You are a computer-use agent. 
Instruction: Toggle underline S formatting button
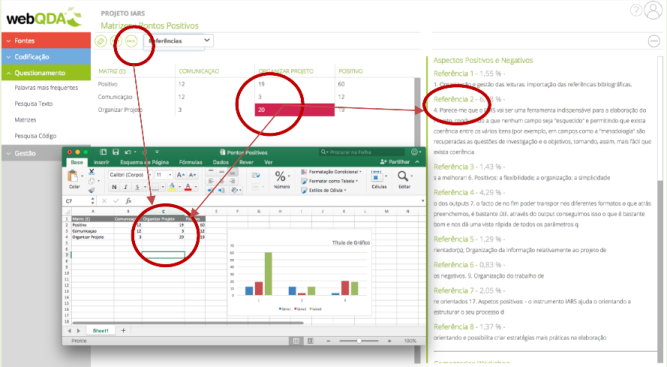137,187
